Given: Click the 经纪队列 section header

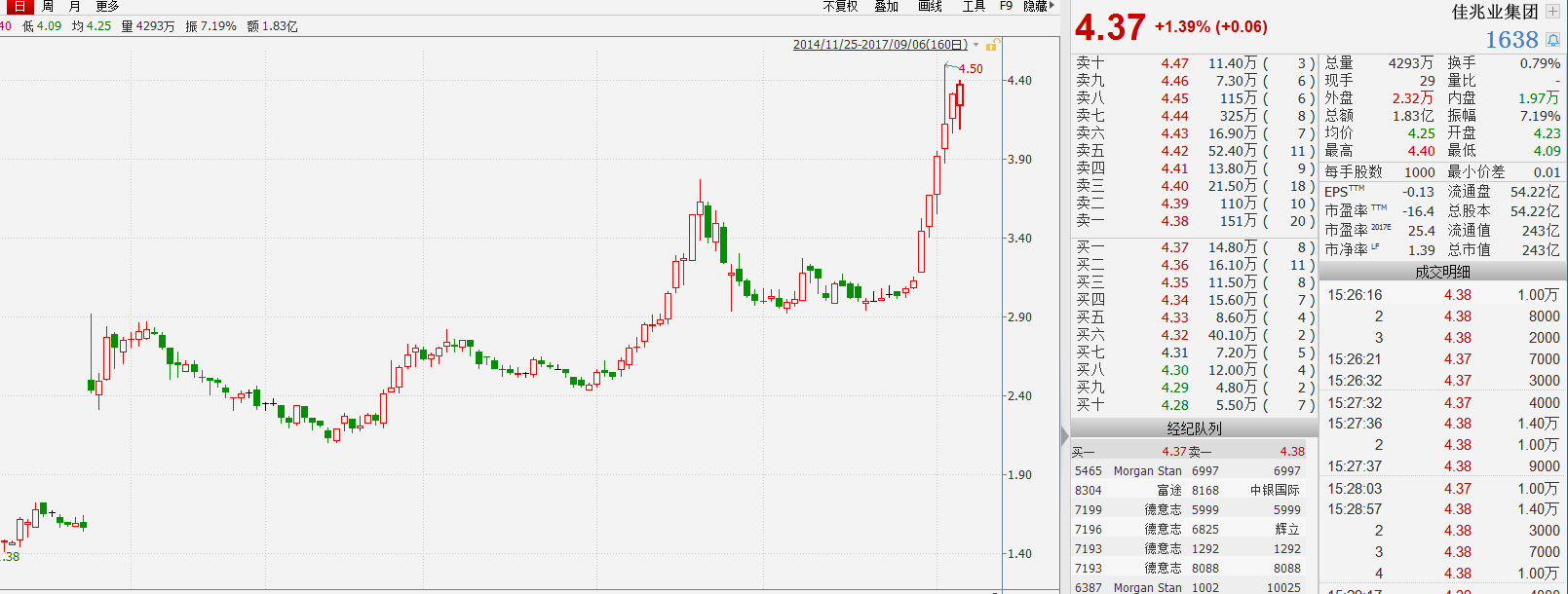Looking at the screenshot, I should point(1194,428).
